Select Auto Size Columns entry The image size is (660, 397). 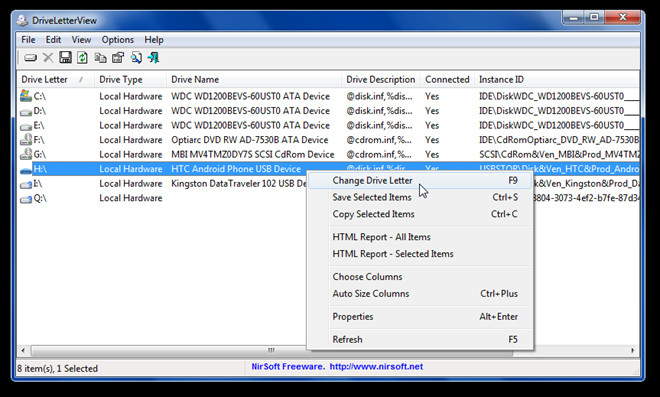point(421,293)
